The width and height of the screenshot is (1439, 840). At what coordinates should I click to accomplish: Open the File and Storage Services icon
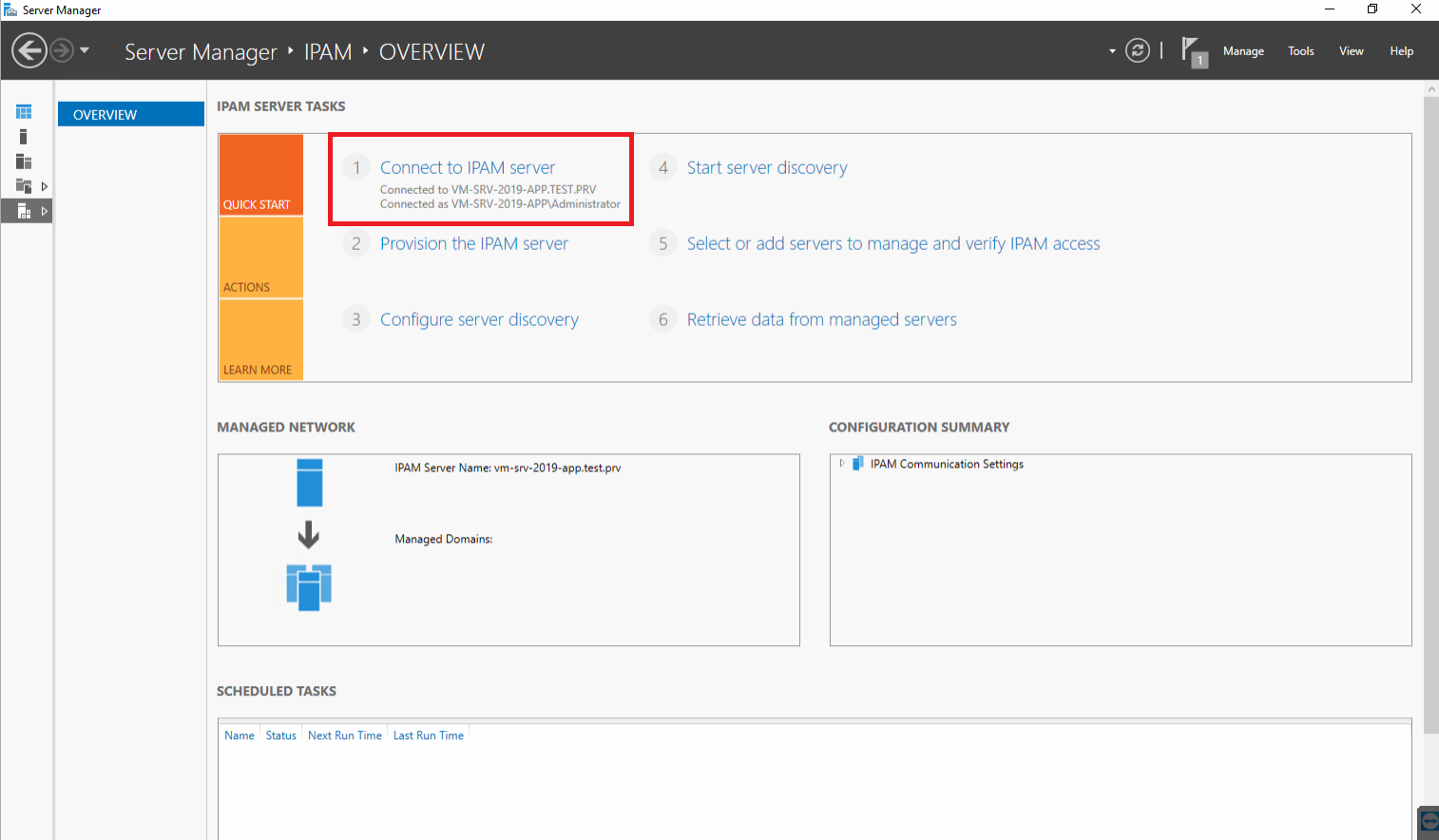(24, 186)
